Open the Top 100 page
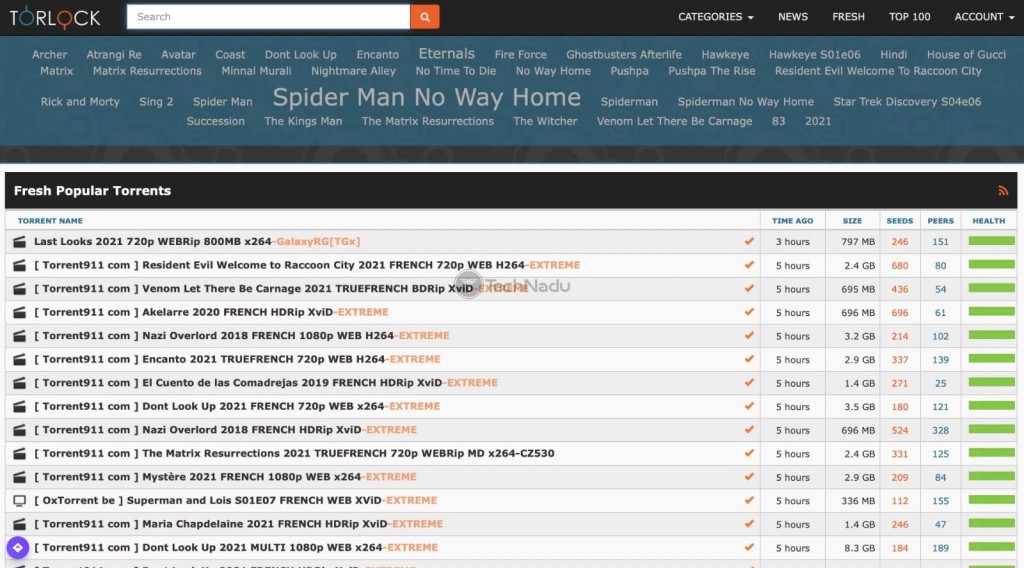 click(909, 17)
